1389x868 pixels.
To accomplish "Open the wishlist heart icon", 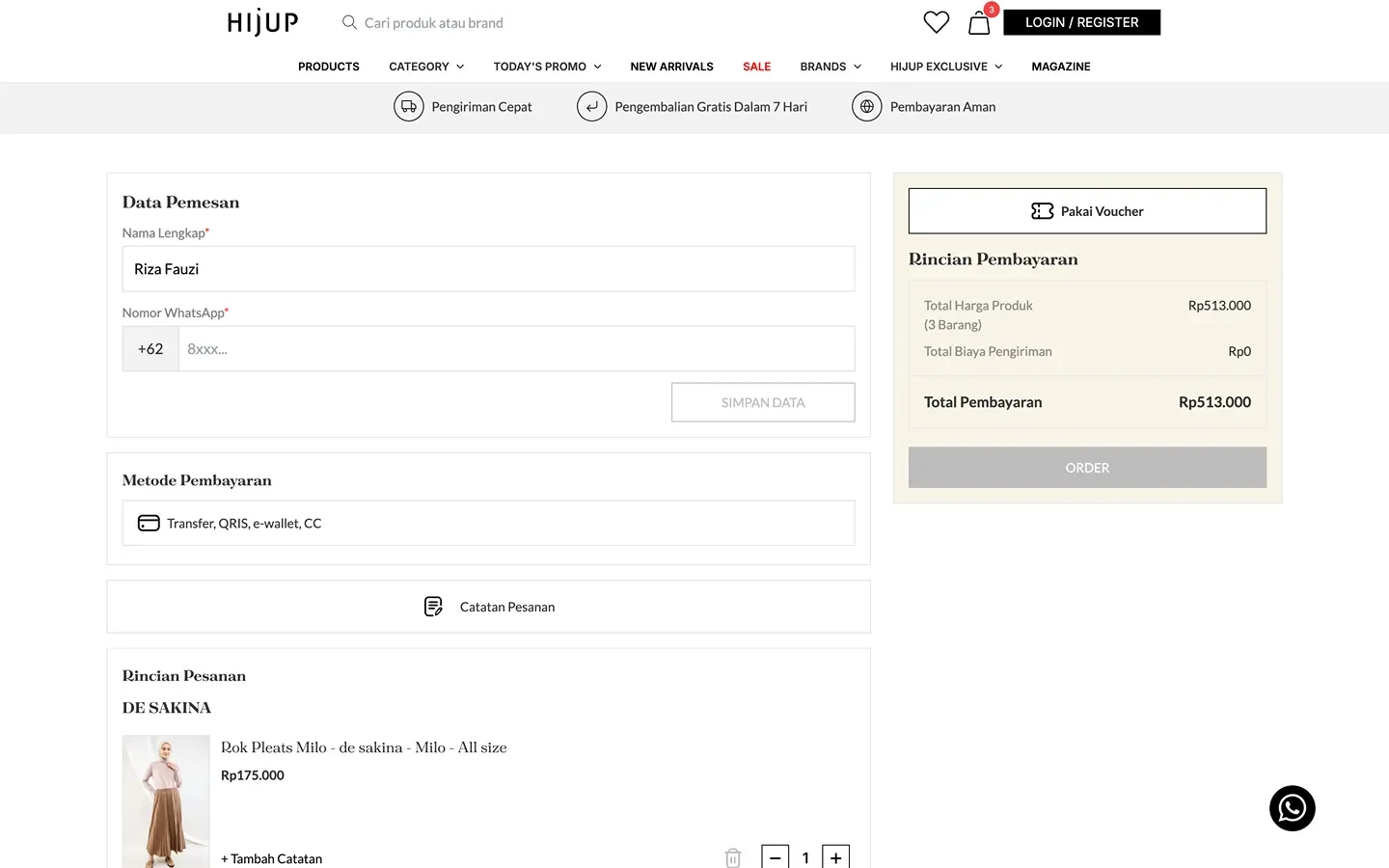I will (x=936, y=22).
